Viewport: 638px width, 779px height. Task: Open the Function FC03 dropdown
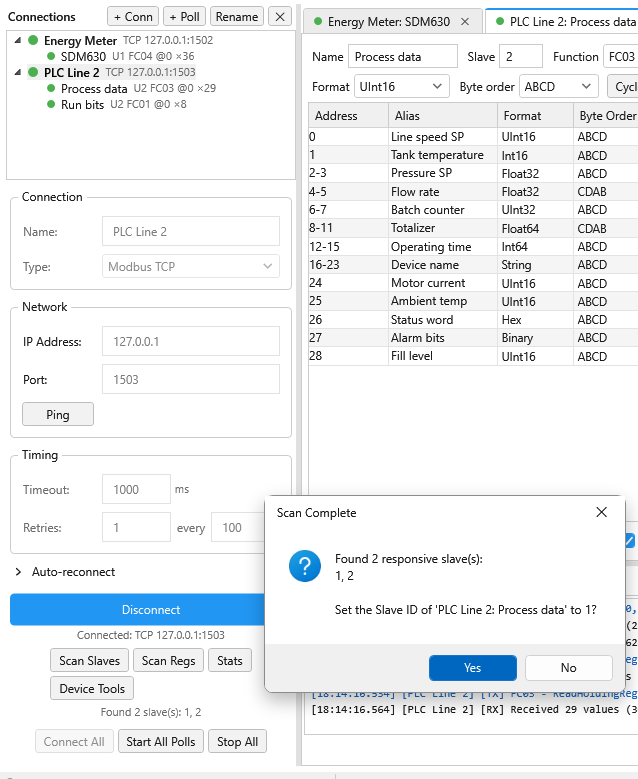621,57
